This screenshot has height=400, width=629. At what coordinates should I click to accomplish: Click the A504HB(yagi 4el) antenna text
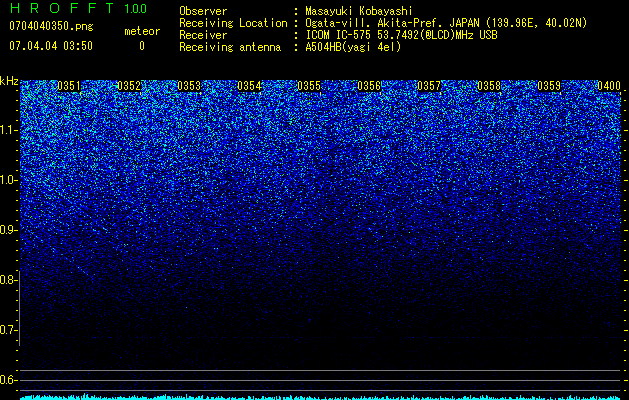click(353, 47)
